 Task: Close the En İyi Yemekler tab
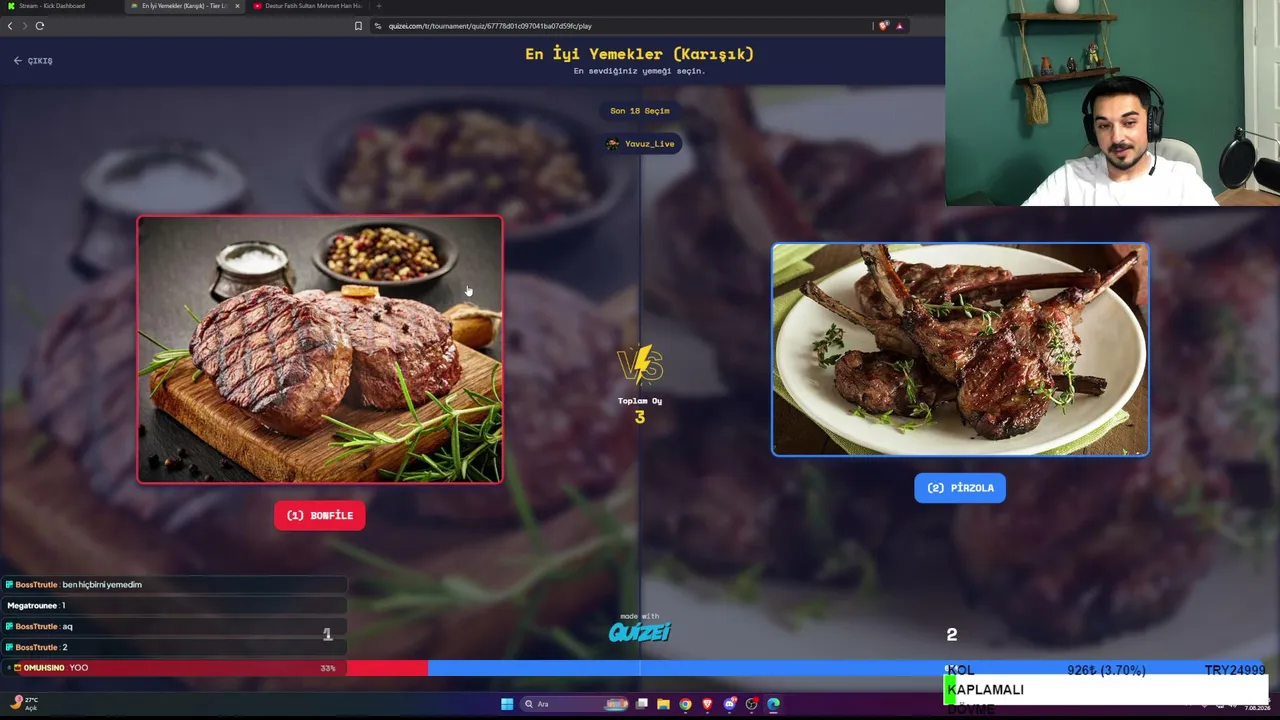237,6
